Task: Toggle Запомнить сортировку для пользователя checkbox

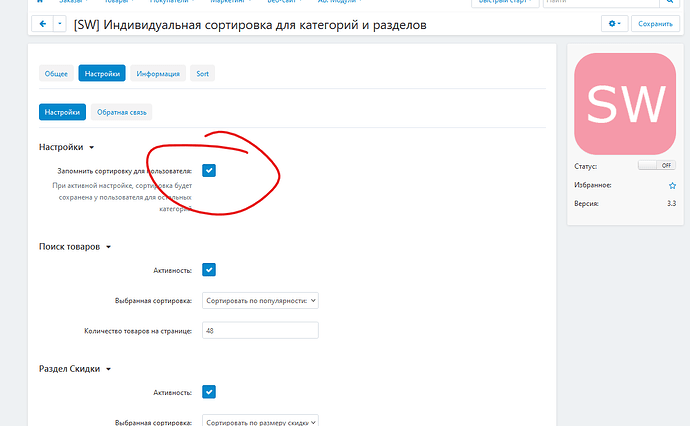Action: pyautogui.click(x=209, y=170)
